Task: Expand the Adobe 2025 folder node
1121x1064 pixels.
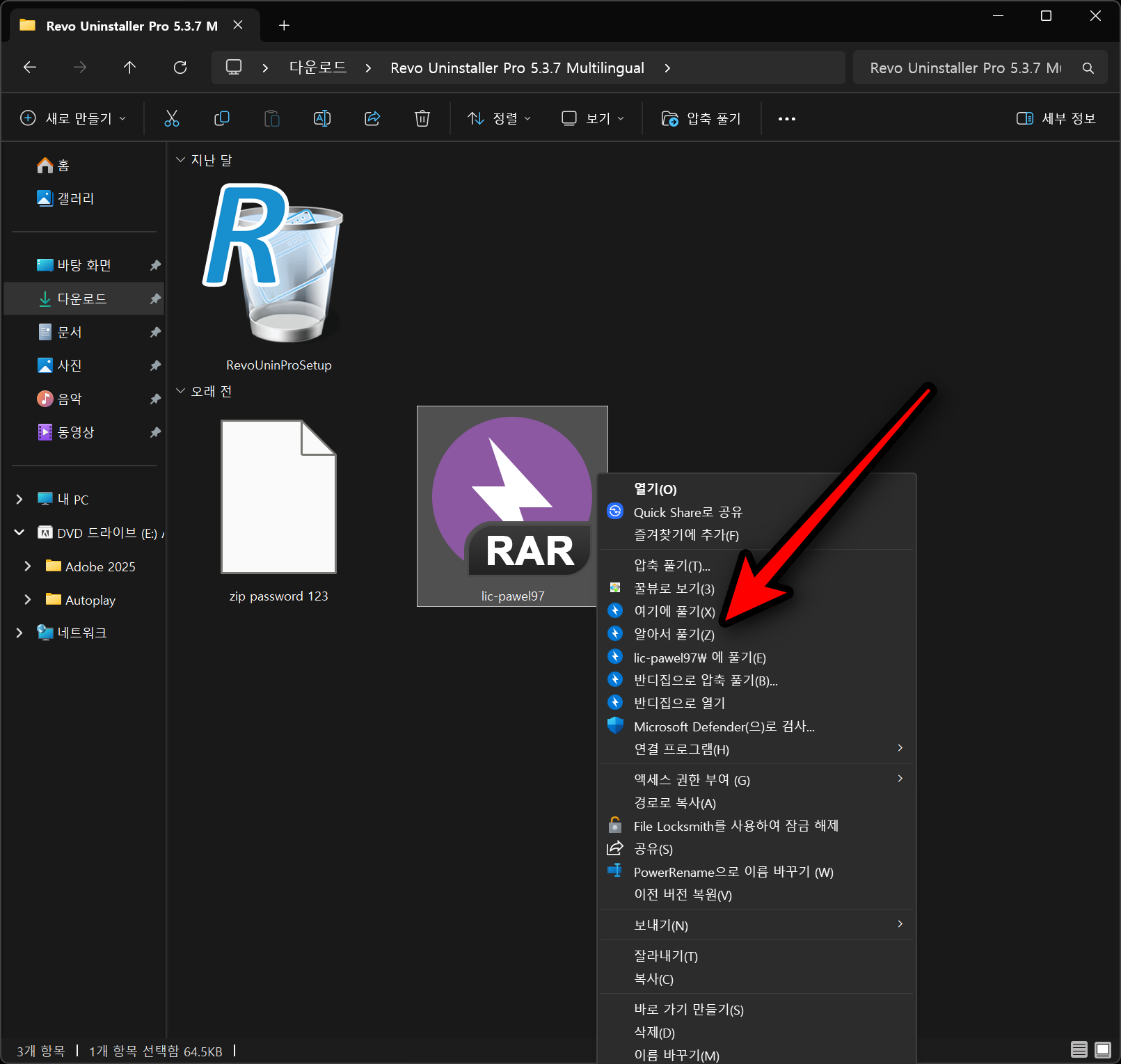Action: coord(28,566)
